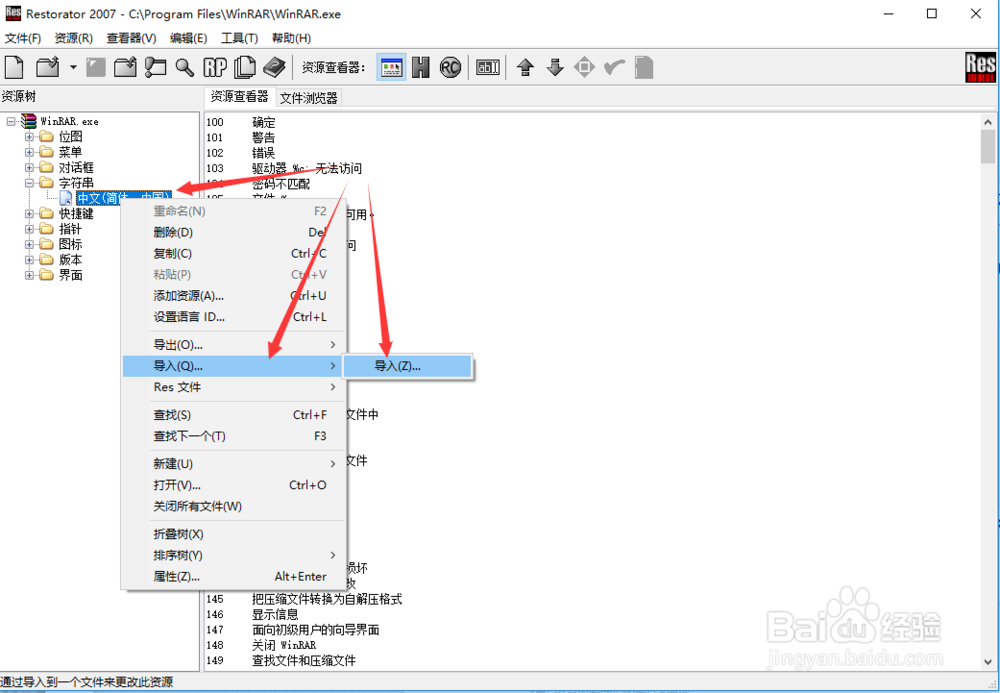The image size is (1000, 693).
Task: Click the grey document toolbar icon
Action: 644,67
